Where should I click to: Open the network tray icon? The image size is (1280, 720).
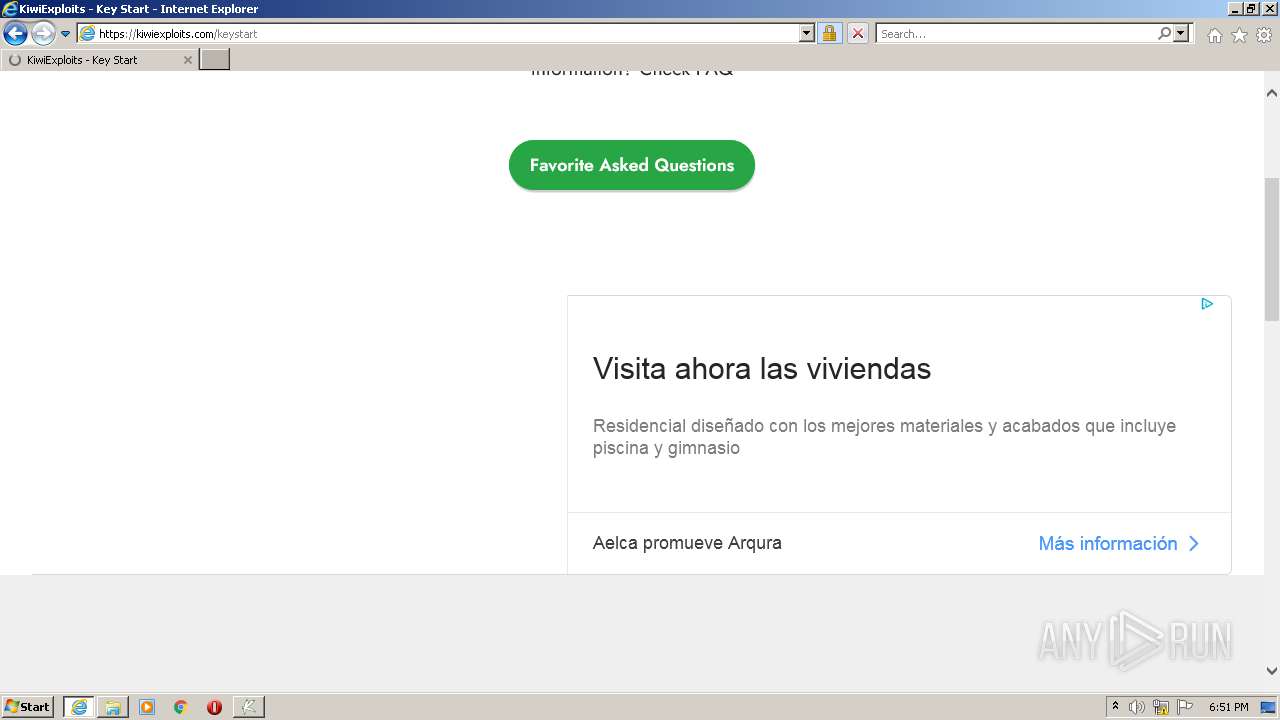click(1161, 707)
